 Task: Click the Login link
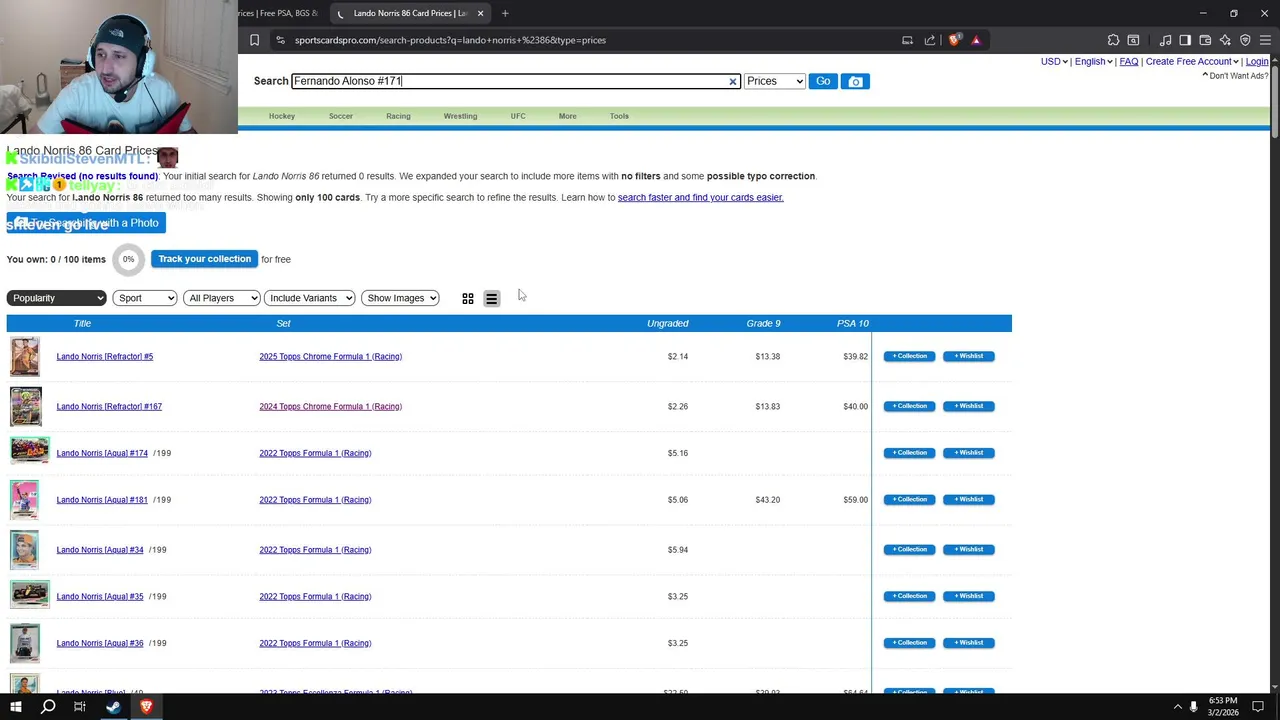point(1257,61)
